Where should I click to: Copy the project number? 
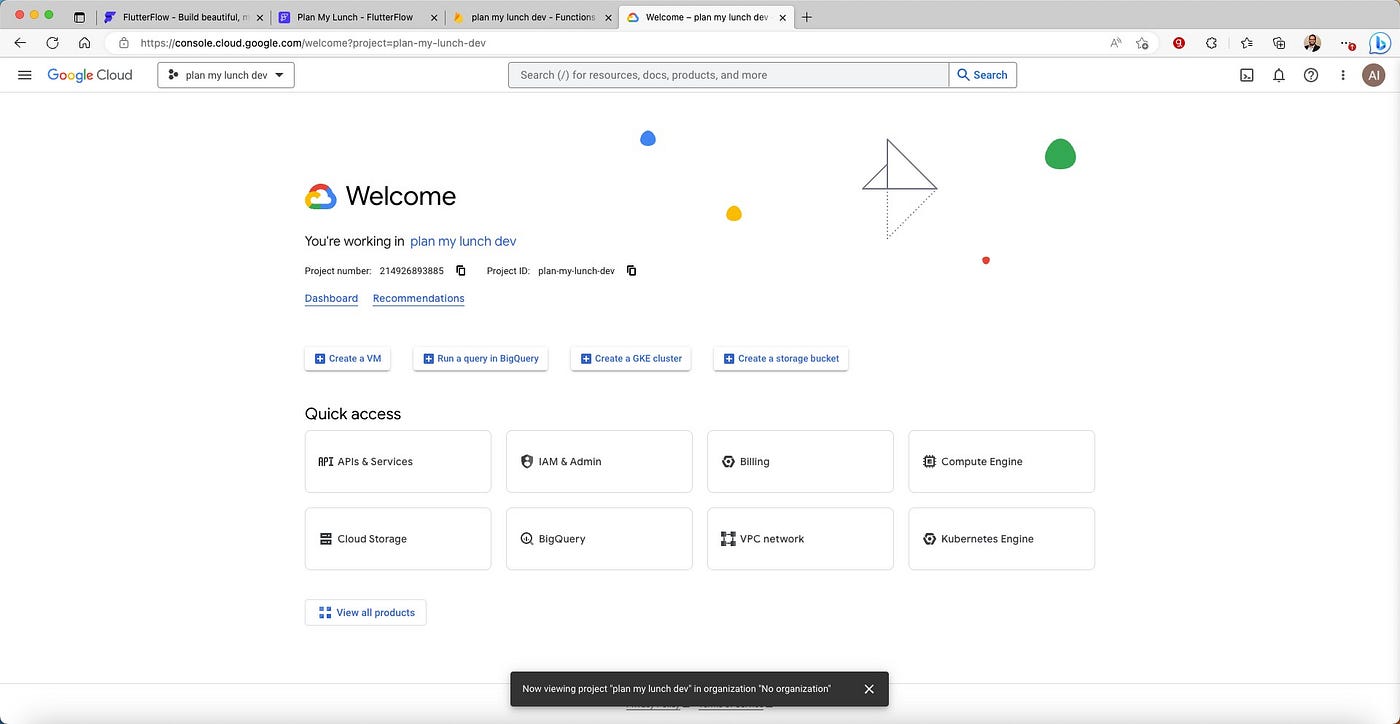pos(461,271)
